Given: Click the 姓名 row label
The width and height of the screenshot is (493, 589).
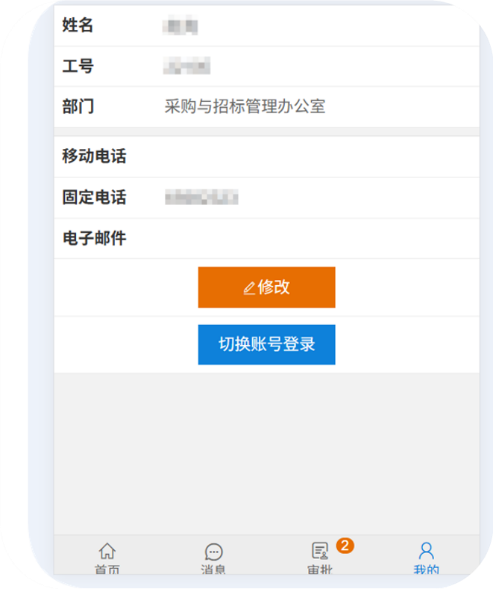Looking at the screenshot, I should [77, 25].
